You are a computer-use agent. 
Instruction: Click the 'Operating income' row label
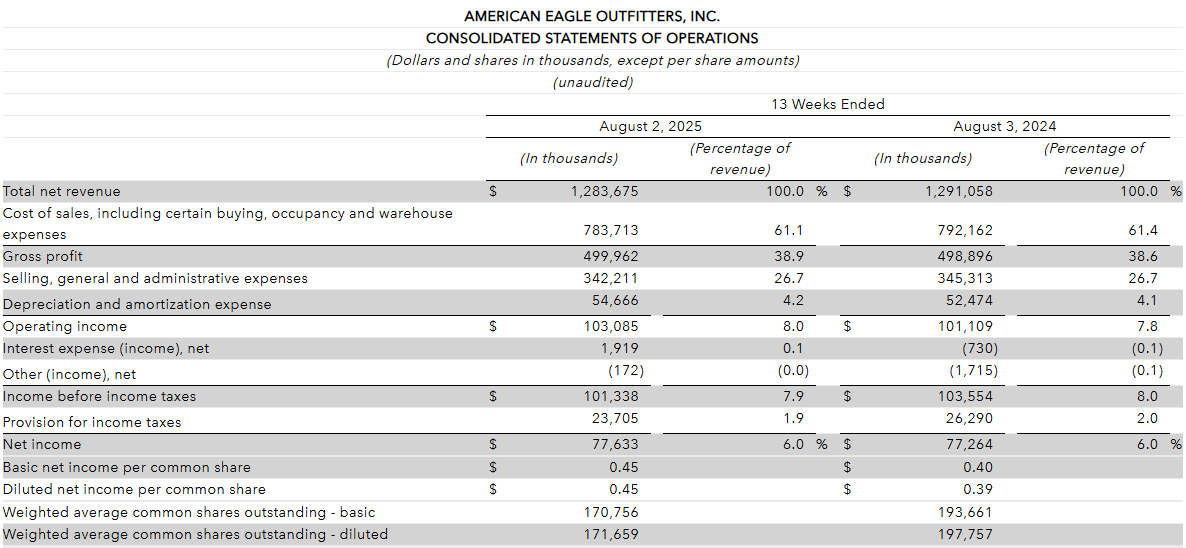click(x=65, y=327)
